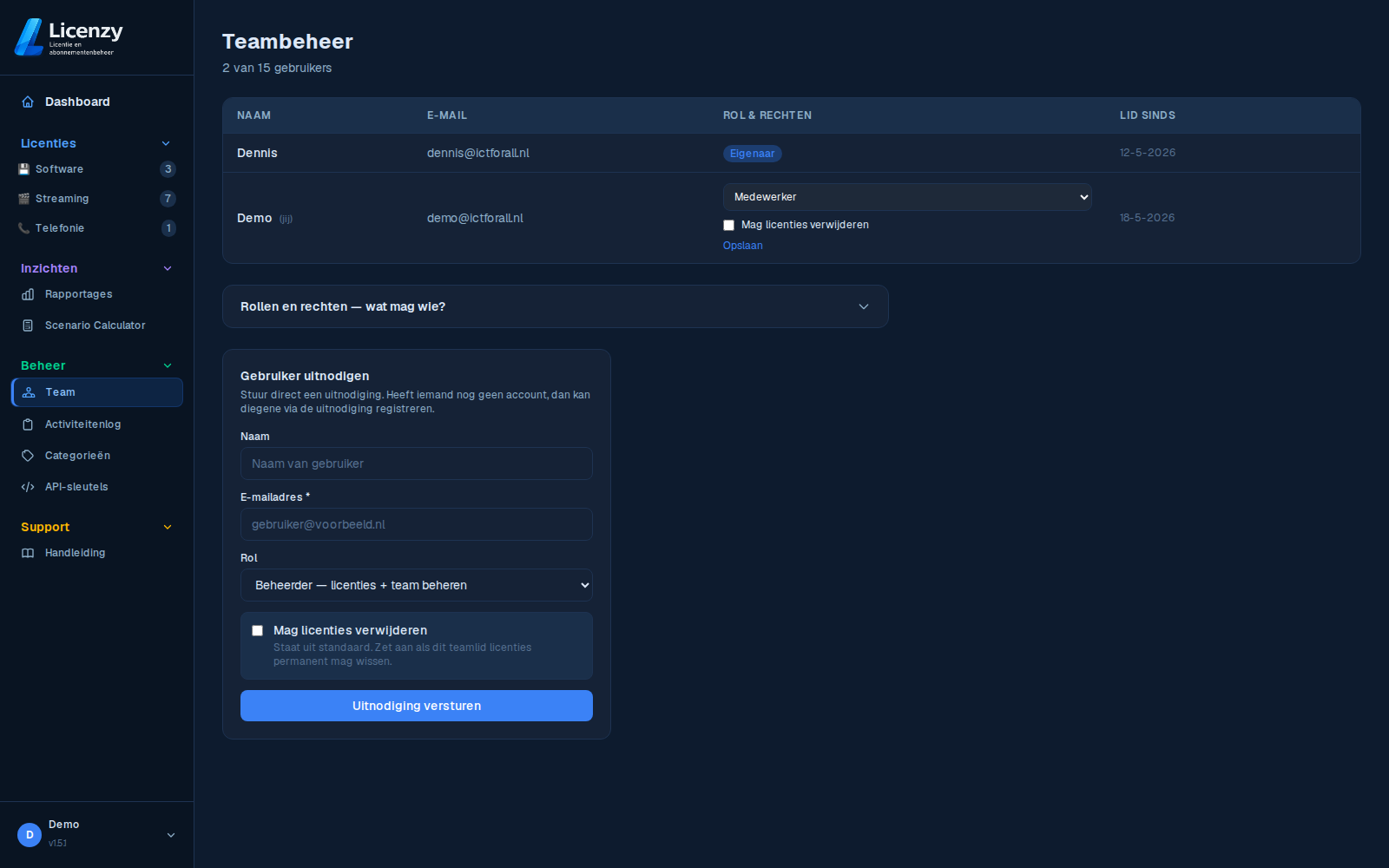Open Software licenses

[x=97, y=169]
